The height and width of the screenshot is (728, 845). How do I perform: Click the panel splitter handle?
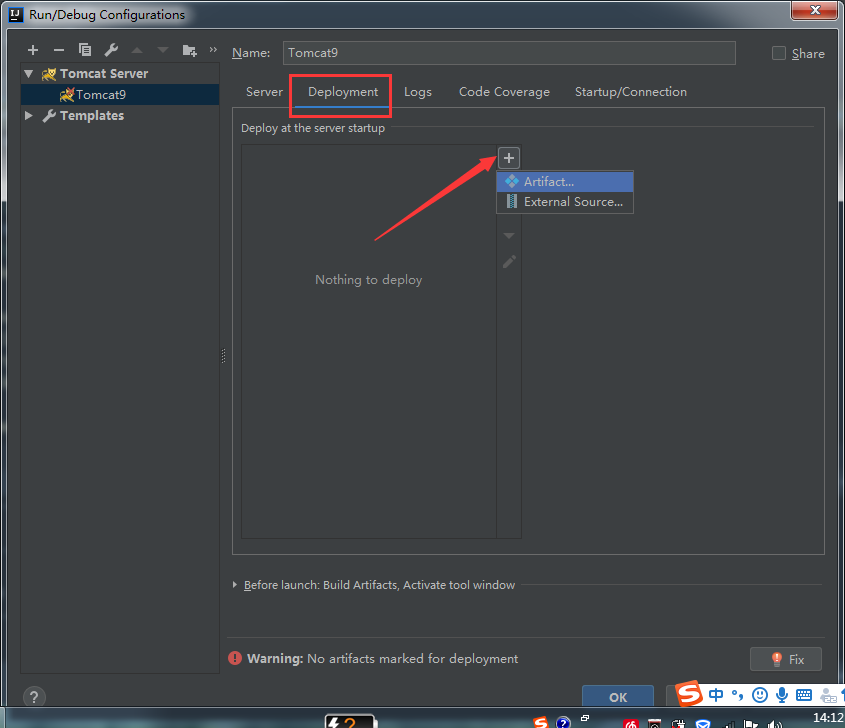point(223,356)
